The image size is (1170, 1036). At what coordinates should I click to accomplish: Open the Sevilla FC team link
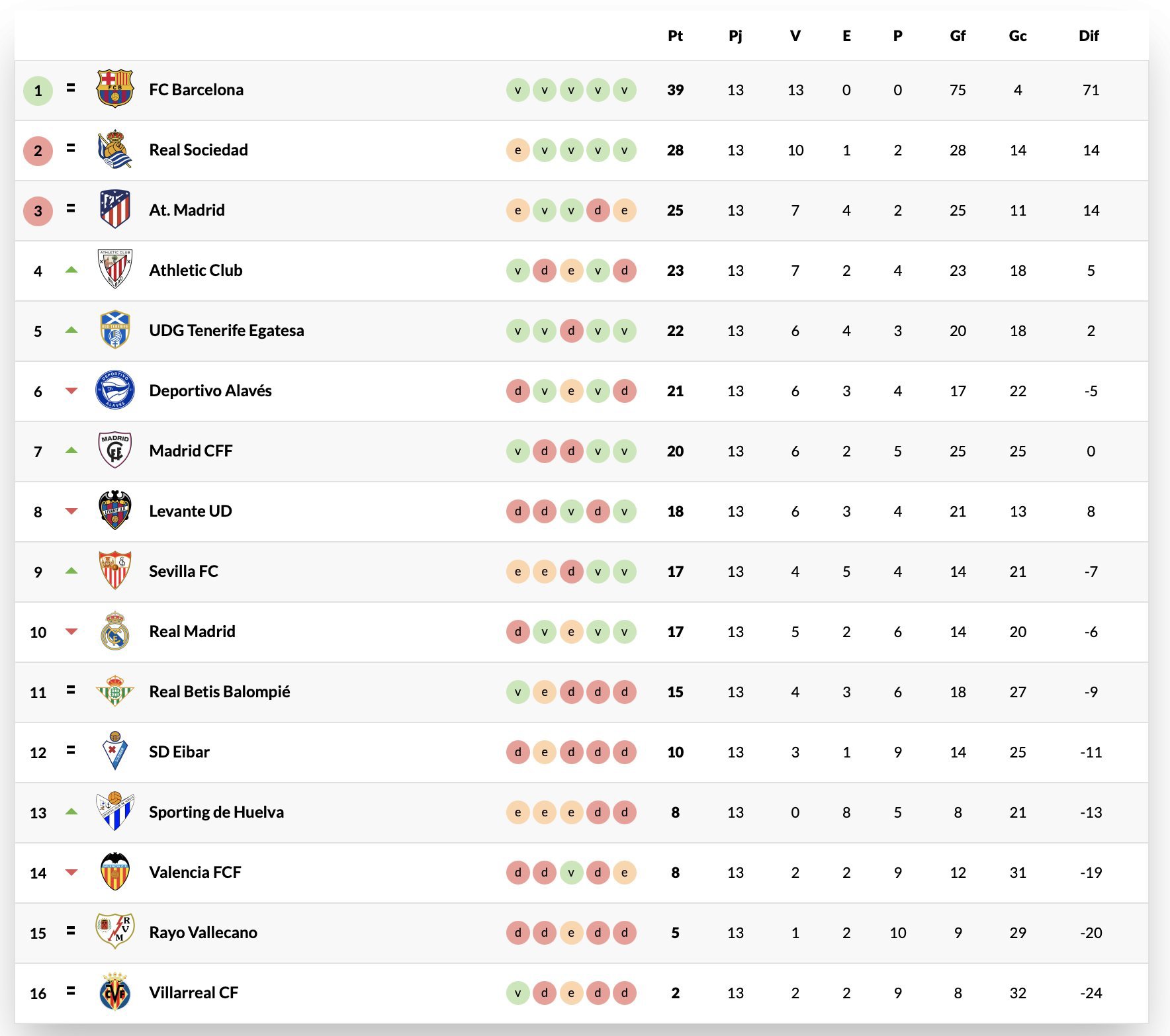183,571
